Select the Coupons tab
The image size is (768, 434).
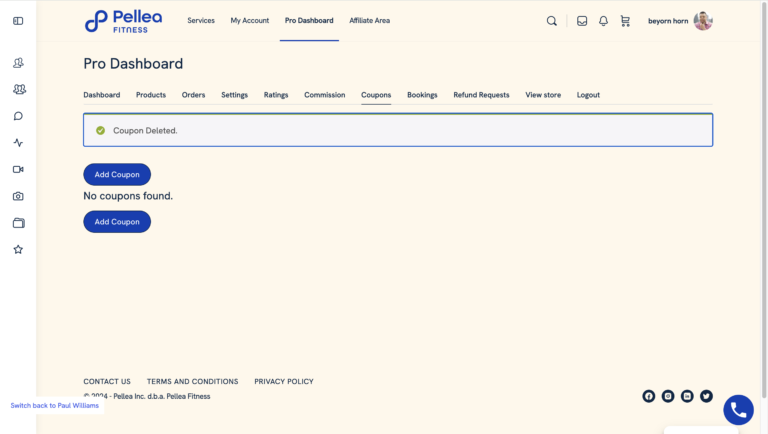[376, 95]
